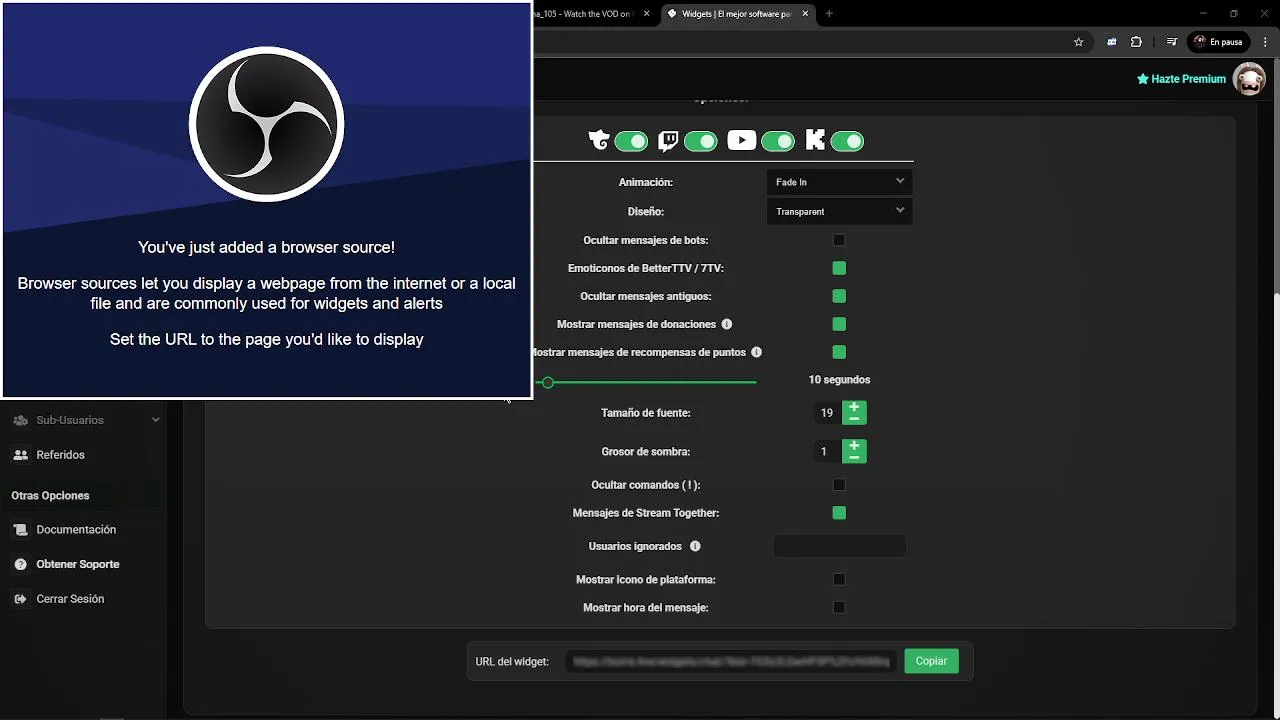The width and height of the screenshot is (1280, 720).
Task: Click the Obtener Soporte question mark icon
Action: click(x=21, y=564)
